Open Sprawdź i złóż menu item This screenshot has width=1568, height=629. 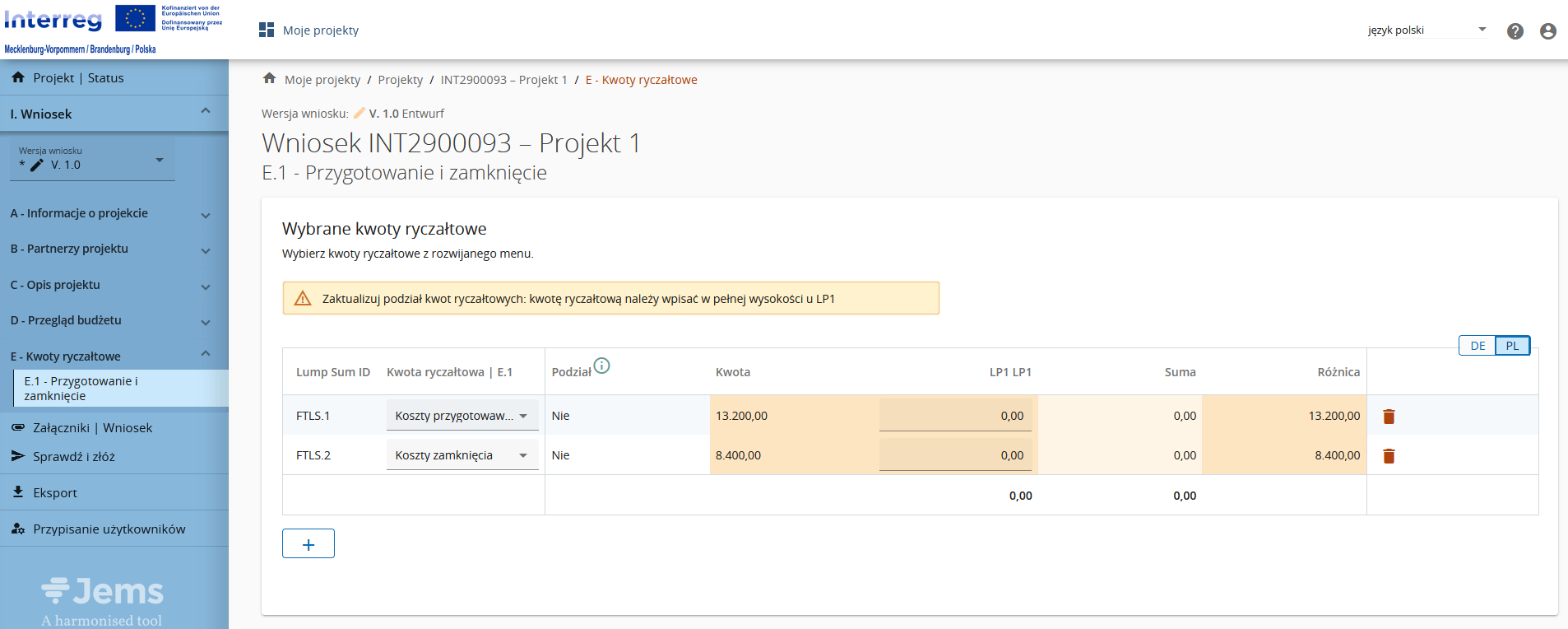click(73, 457)
